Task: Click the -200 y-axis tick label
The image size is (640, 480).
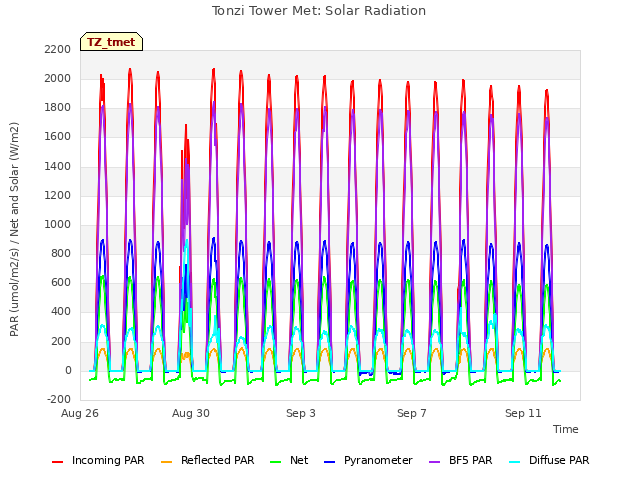Action: click(x=59, y=400)
